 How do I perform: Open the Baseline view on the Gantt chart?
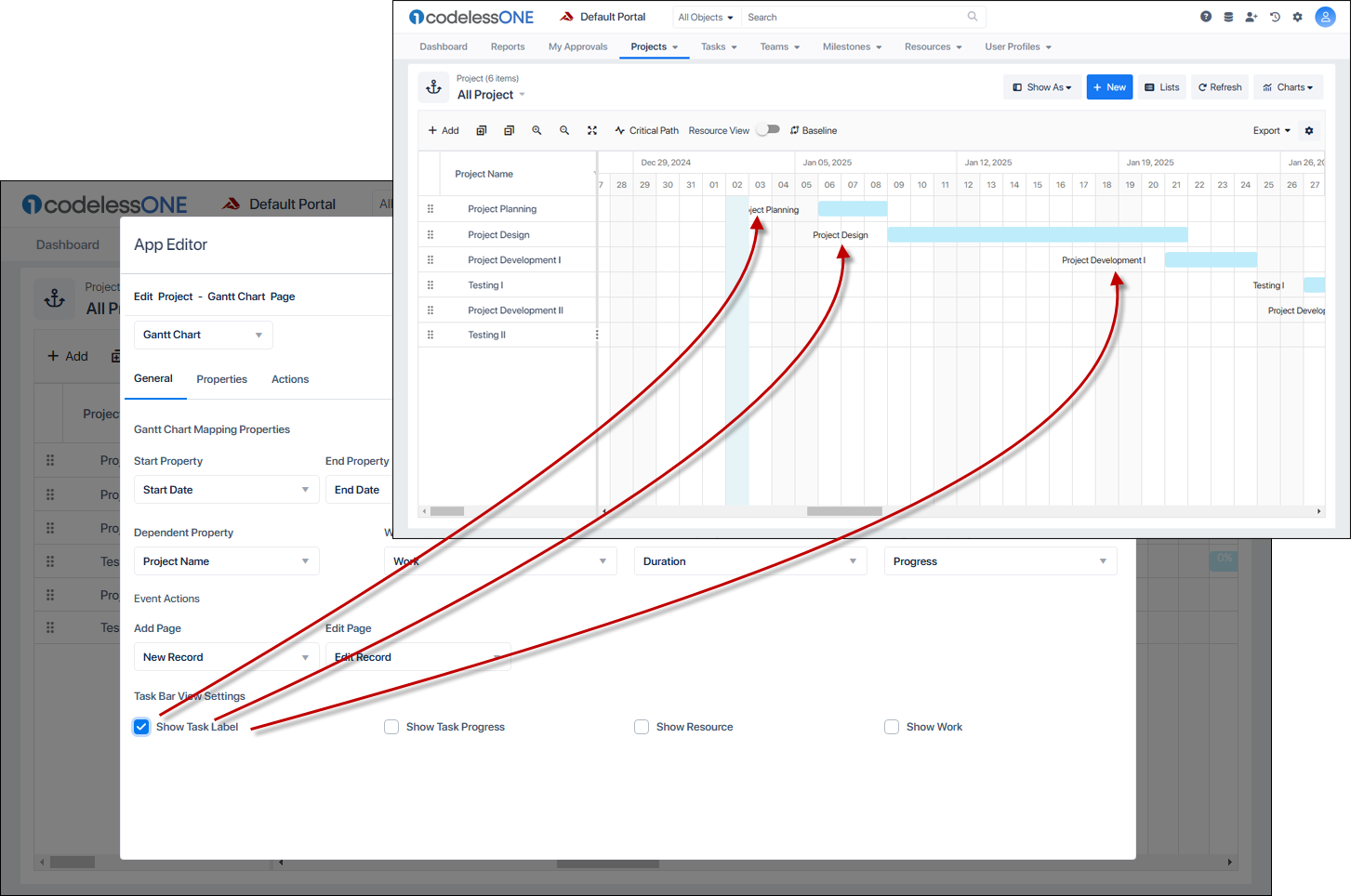pyautogui.click(x=814, y=130)
